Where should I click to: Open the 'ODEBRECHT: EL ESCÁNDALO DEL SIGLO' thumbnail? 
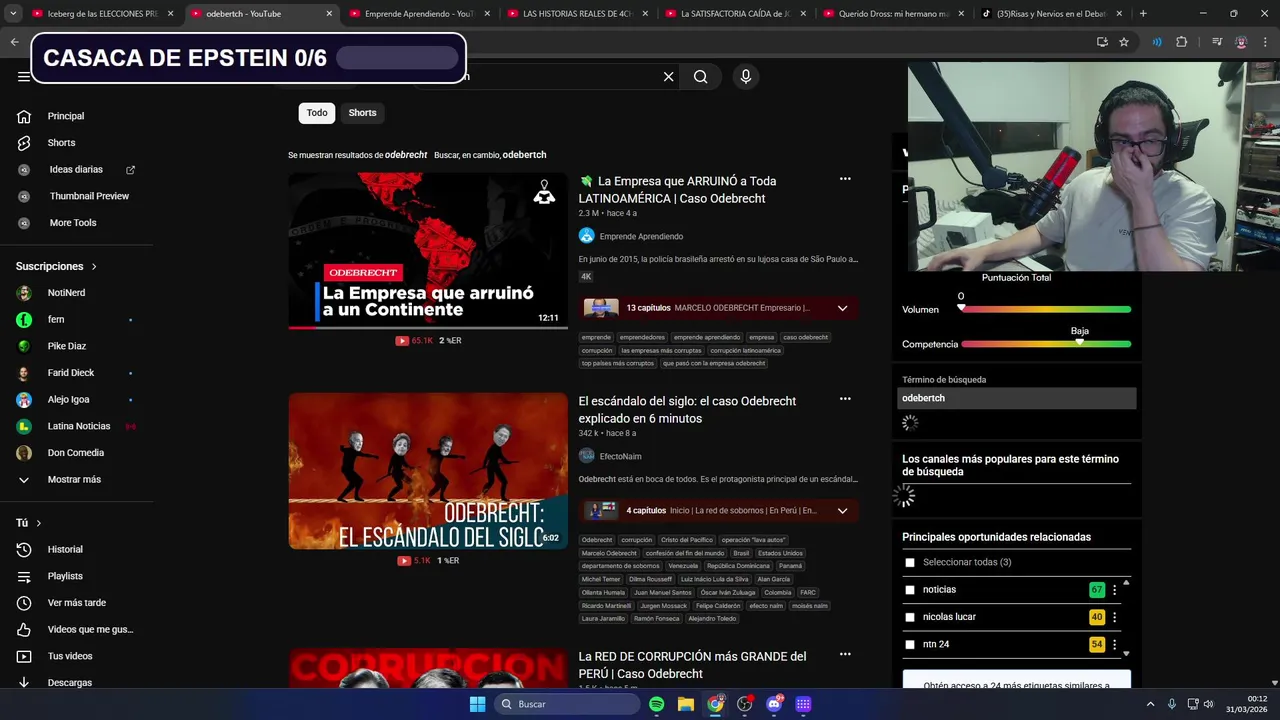pyautogui.click(x=428, y=471)
